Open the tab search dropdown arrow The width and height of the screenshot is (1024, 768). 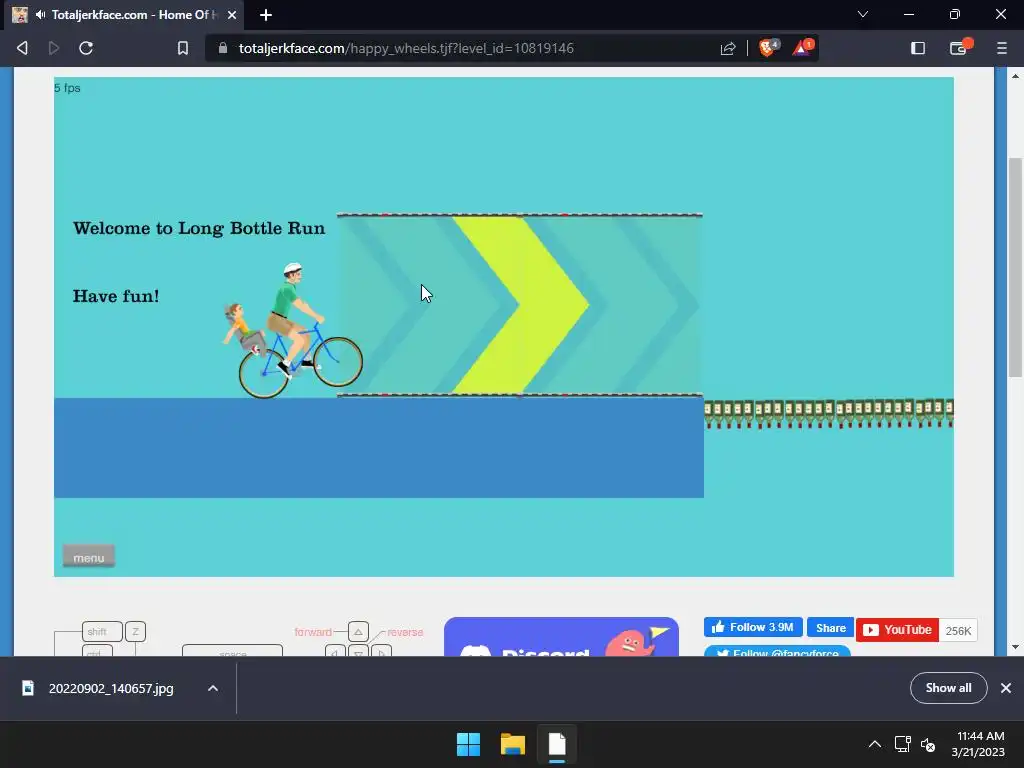tap(863, 14)
